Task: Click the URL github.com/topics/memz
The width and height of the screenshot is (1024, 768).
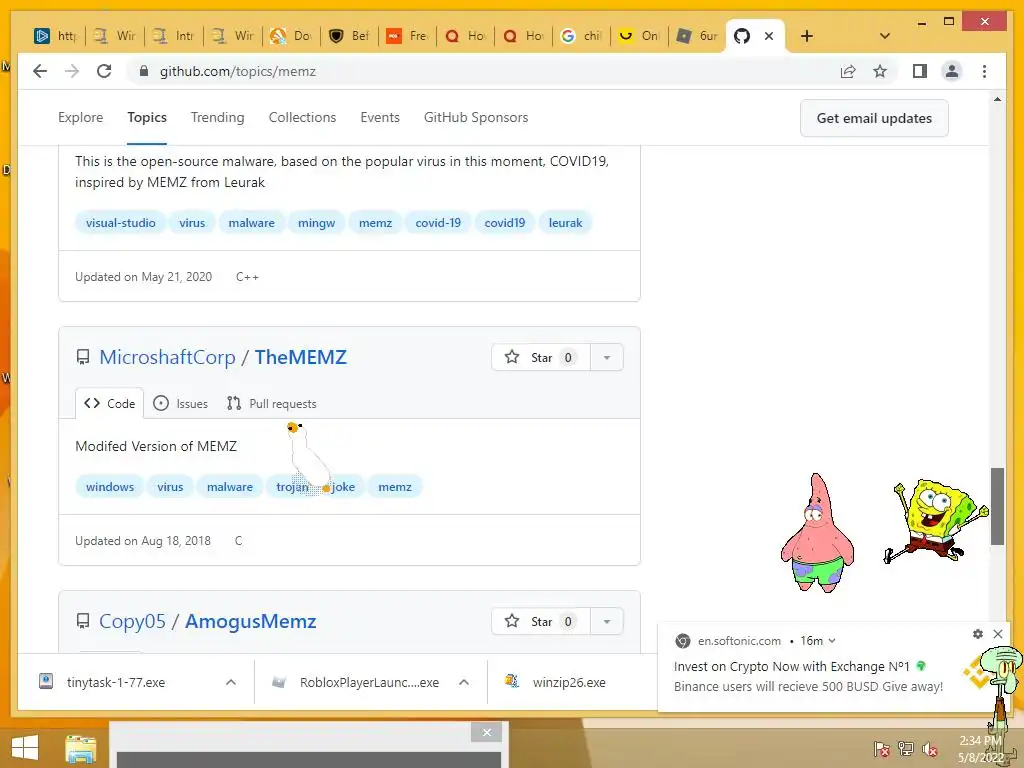Action: point(238,71)
